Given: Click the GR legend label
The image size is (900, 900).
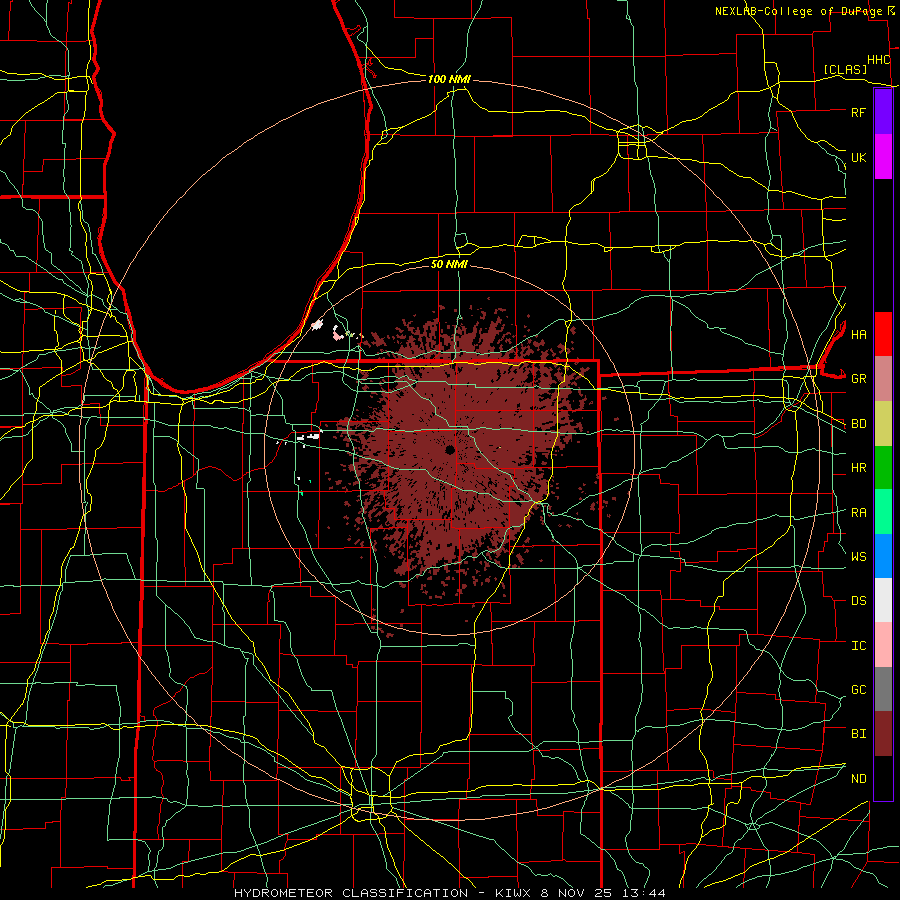Looking at the screenshot, I should 858,379.
